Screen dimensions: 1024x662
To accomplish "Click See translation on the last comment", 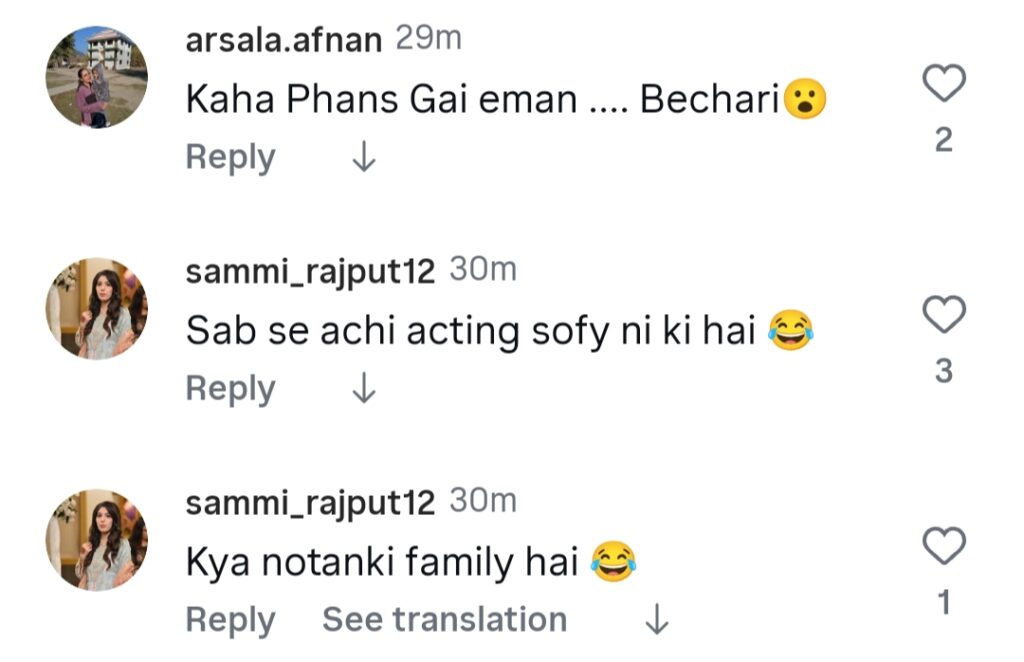I will click(444, 620).
